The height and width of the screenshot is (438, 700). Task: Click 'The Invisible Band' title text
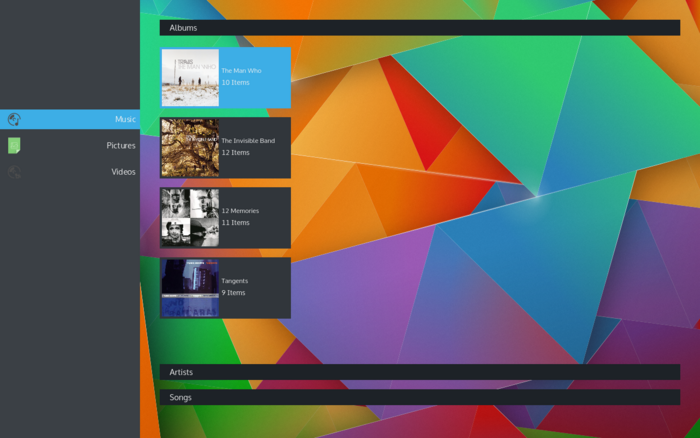point(248,141)
